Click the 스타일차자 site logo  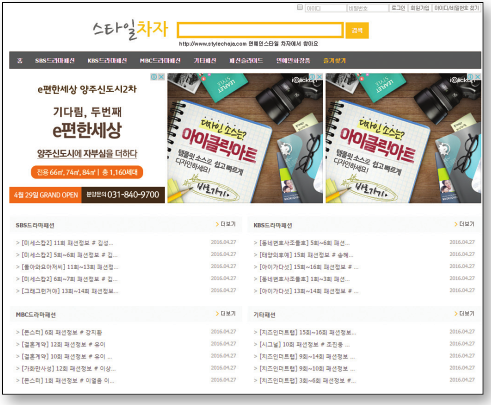coord(130,30)
